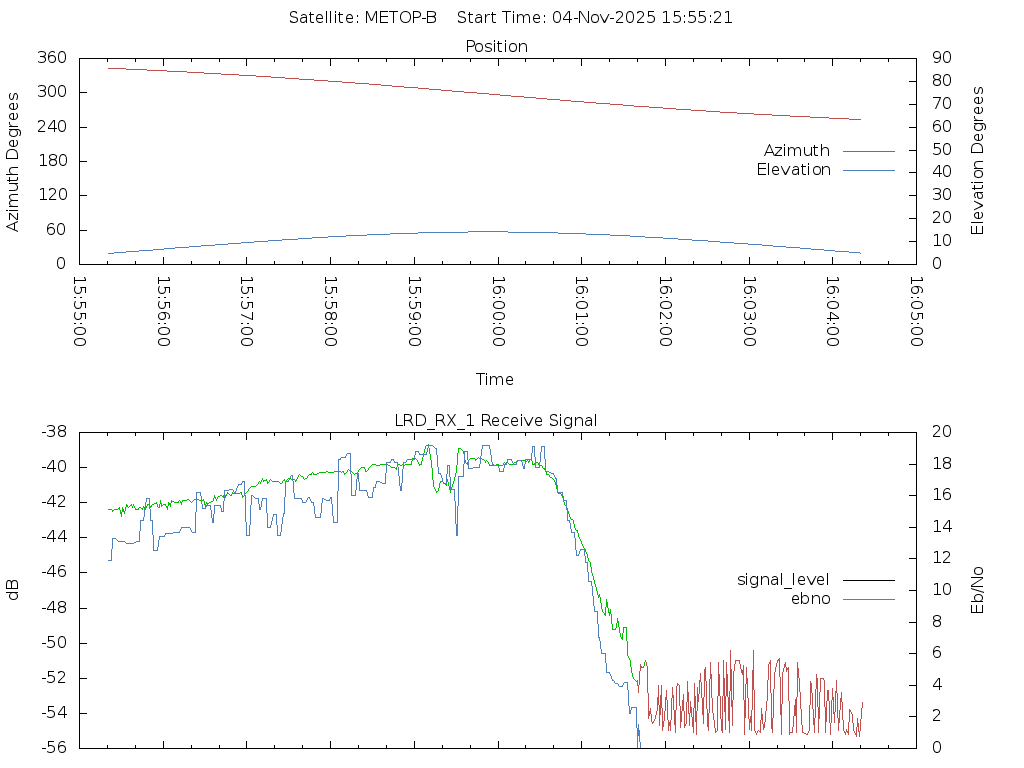Click the blue Elevation legend line sample
Screen dimensions: 1024x768
pos(868,170)
